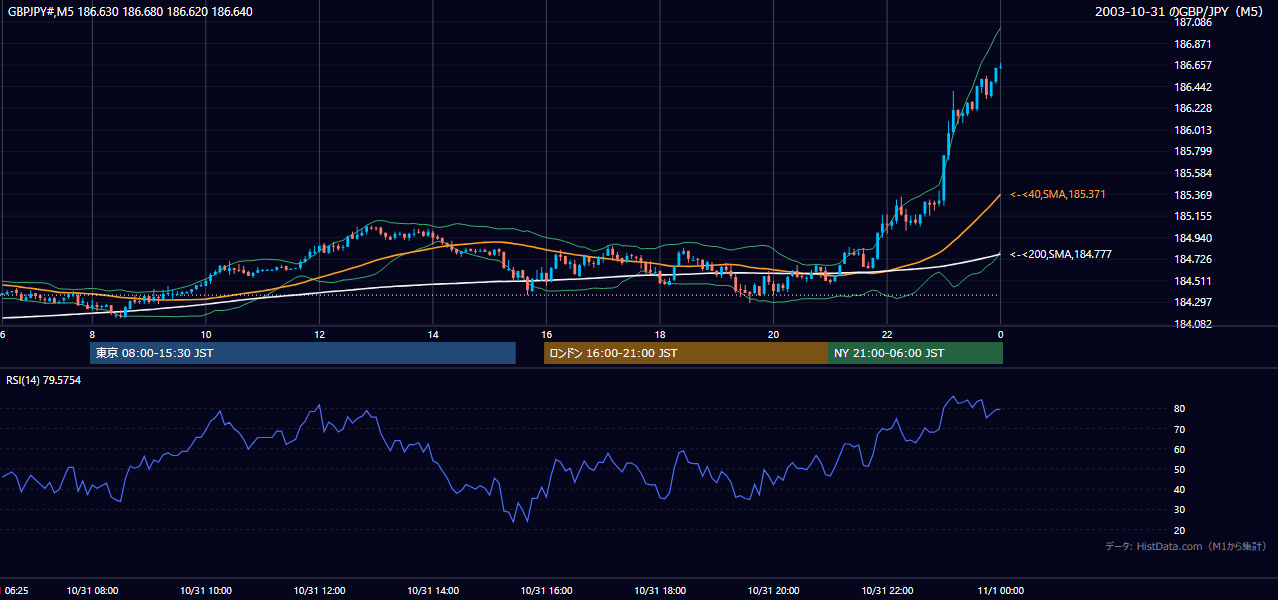Click hour-axis label 16 under the price chart

point(546,334)
